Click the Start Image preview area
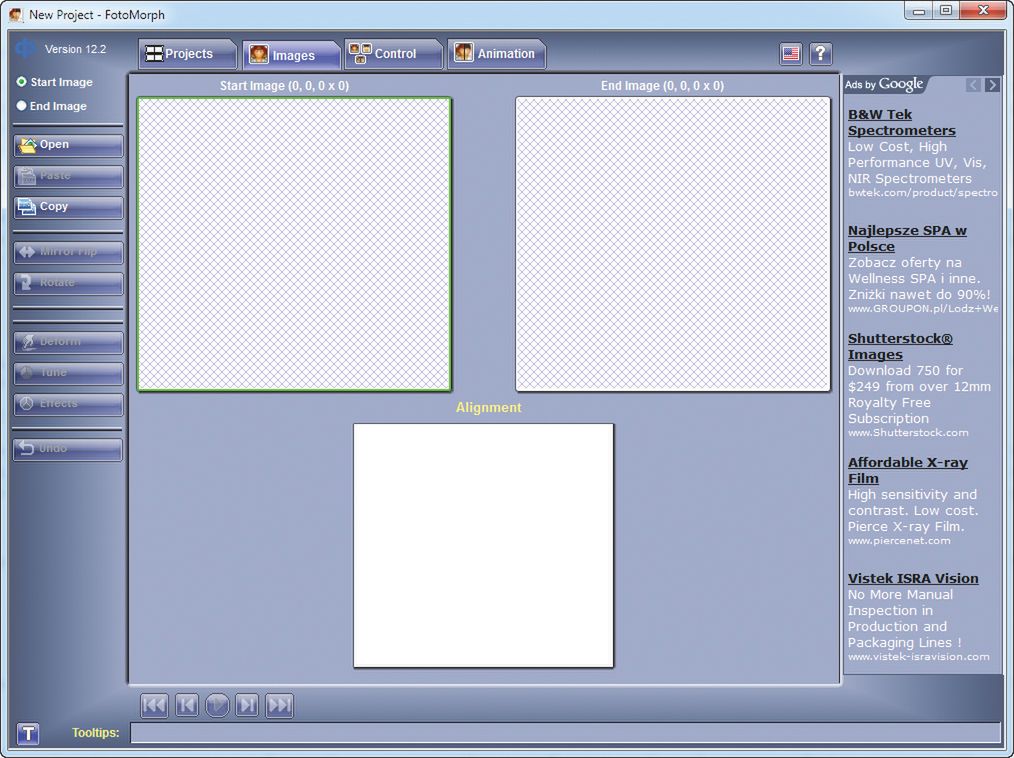The width and height of the screenshot is (1014, 758). point(294,244)
